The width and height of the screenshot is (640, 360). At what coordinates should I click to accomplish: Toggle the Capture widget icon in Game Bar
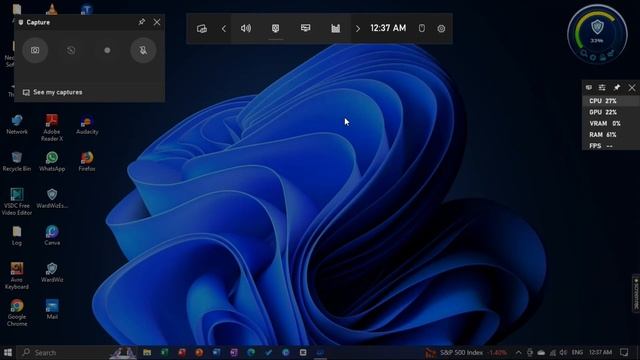click(276, 28)
